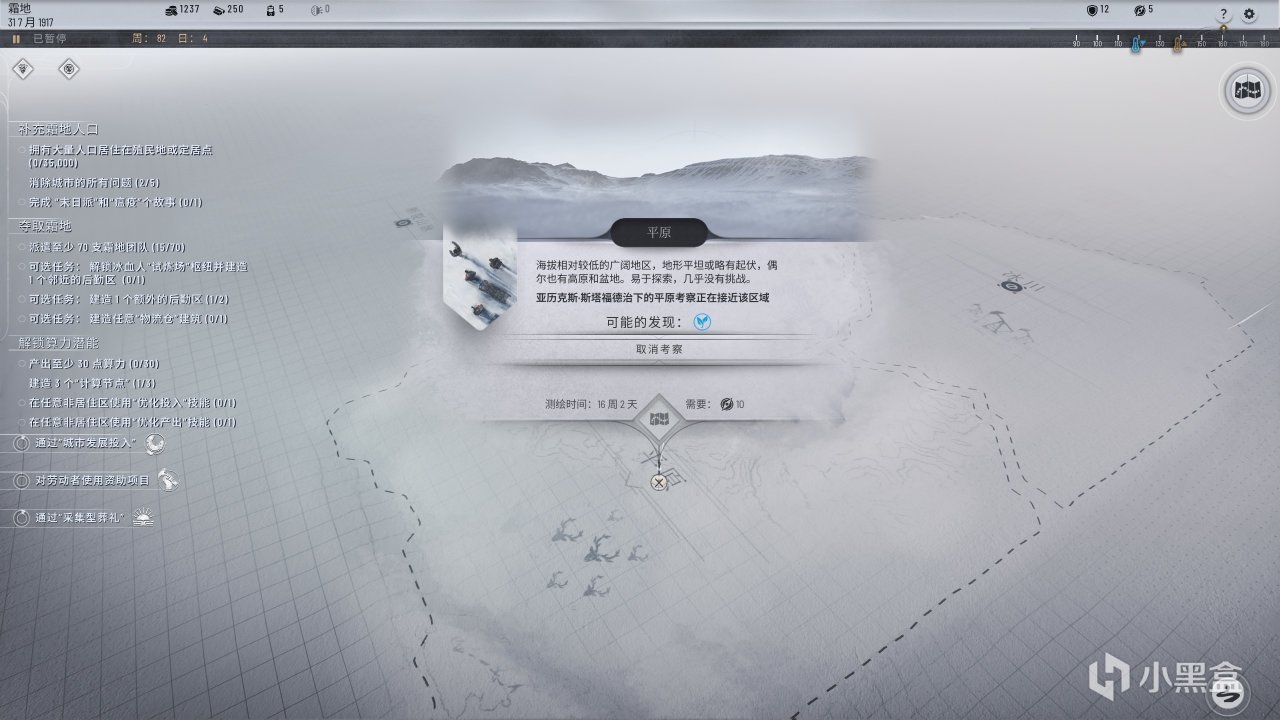Click the greyed-out icon beside 0
This screenshot has width=1280, height=720.
coord(316,10)
